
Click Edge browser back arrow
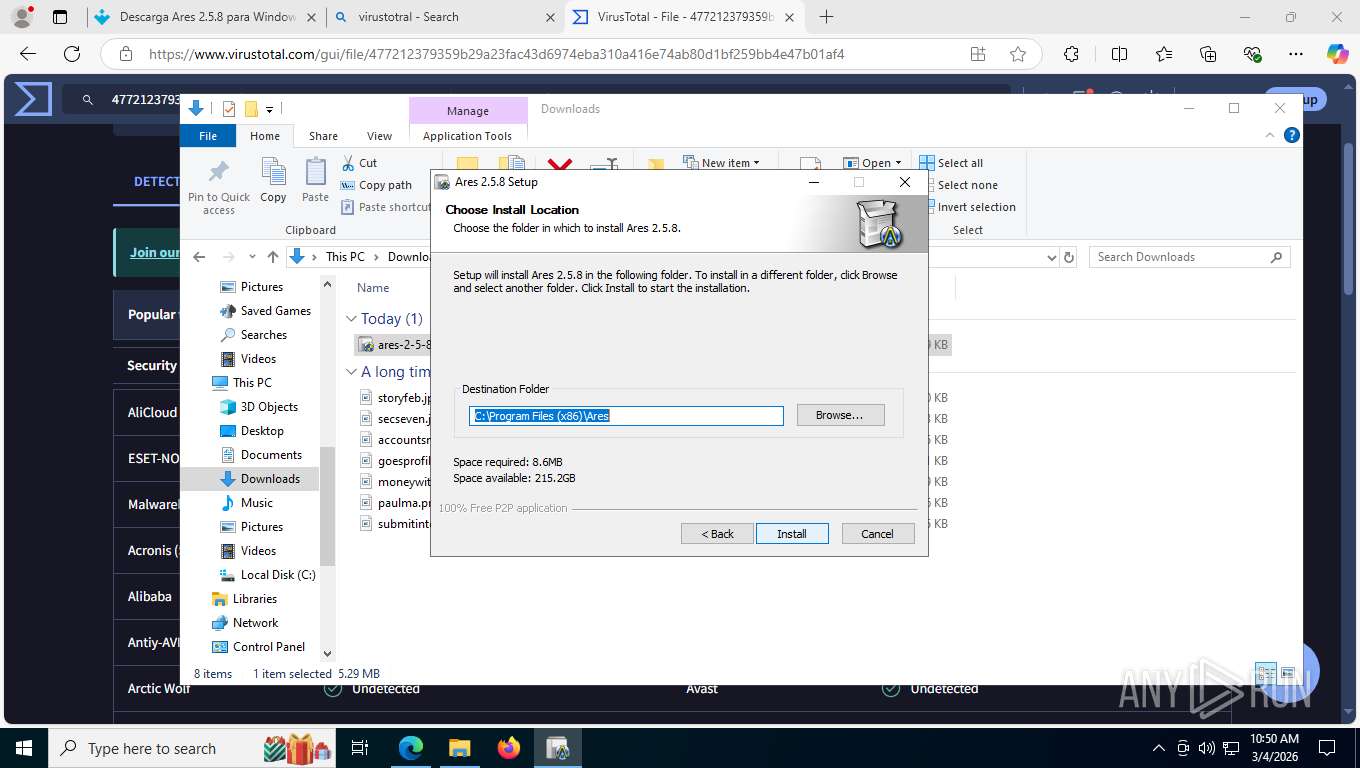pyautogui.click(x=28, y=54)
